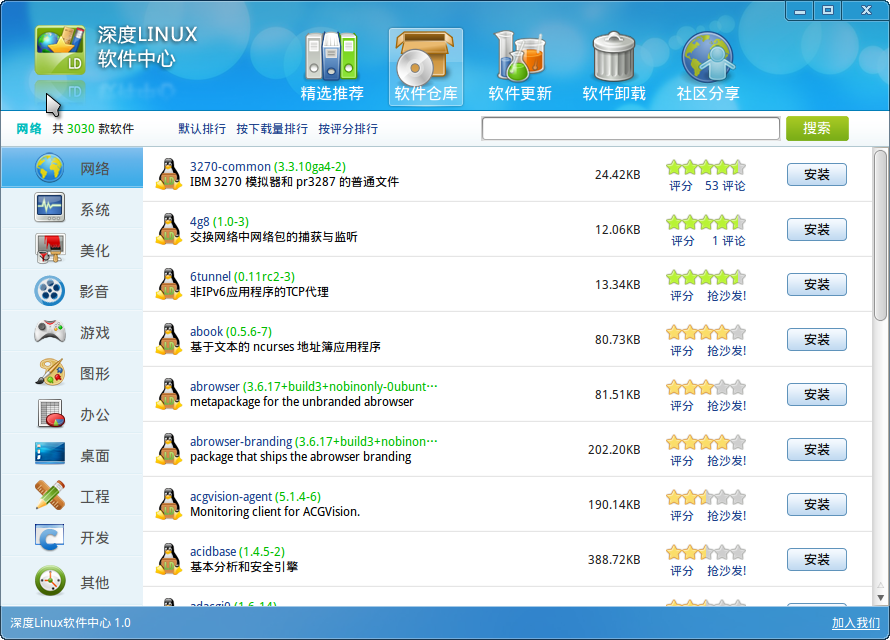Viewport: 890px width, 640px height.
Task: Open the 软件更新 updates flask icon
Action: pyautogui.click(x=520, y=56)
